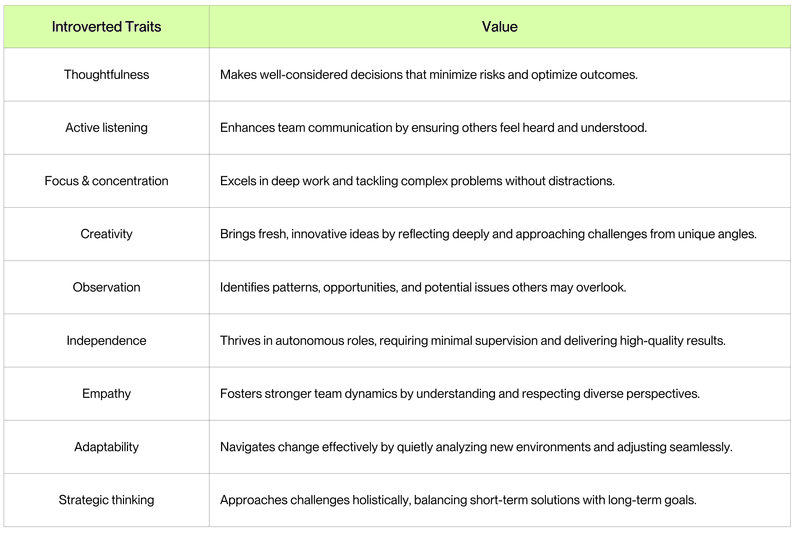Select the text on enhancing team communication

(x=434, y=128)
